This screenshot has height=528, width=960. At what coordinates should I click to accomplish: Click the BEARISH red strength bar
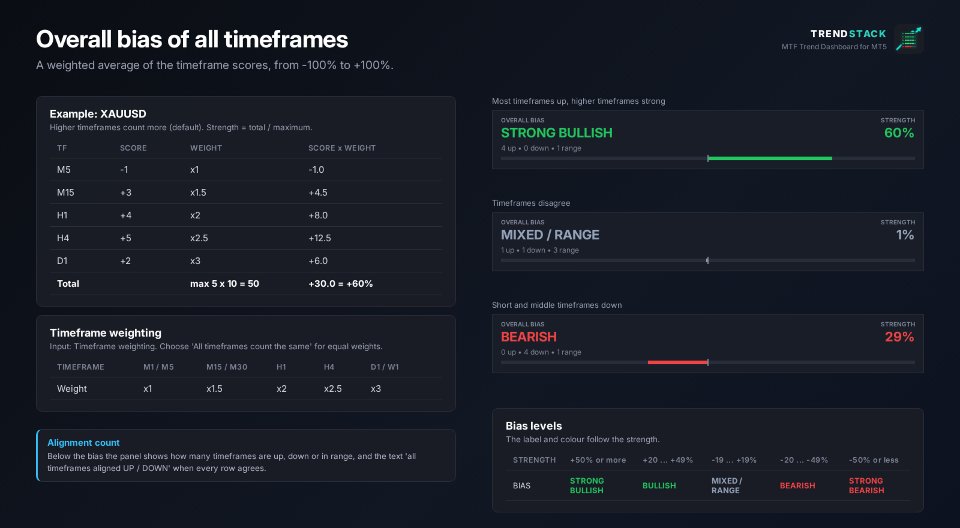678,363
